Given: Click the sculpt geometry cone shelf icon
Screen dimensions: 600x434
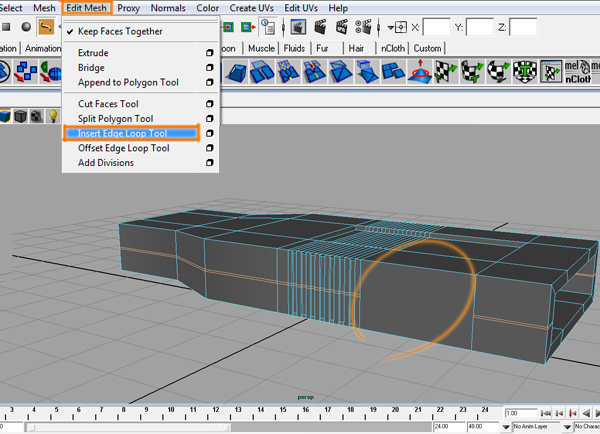Looking at the screenshot, I should click(x=420, y=71).
